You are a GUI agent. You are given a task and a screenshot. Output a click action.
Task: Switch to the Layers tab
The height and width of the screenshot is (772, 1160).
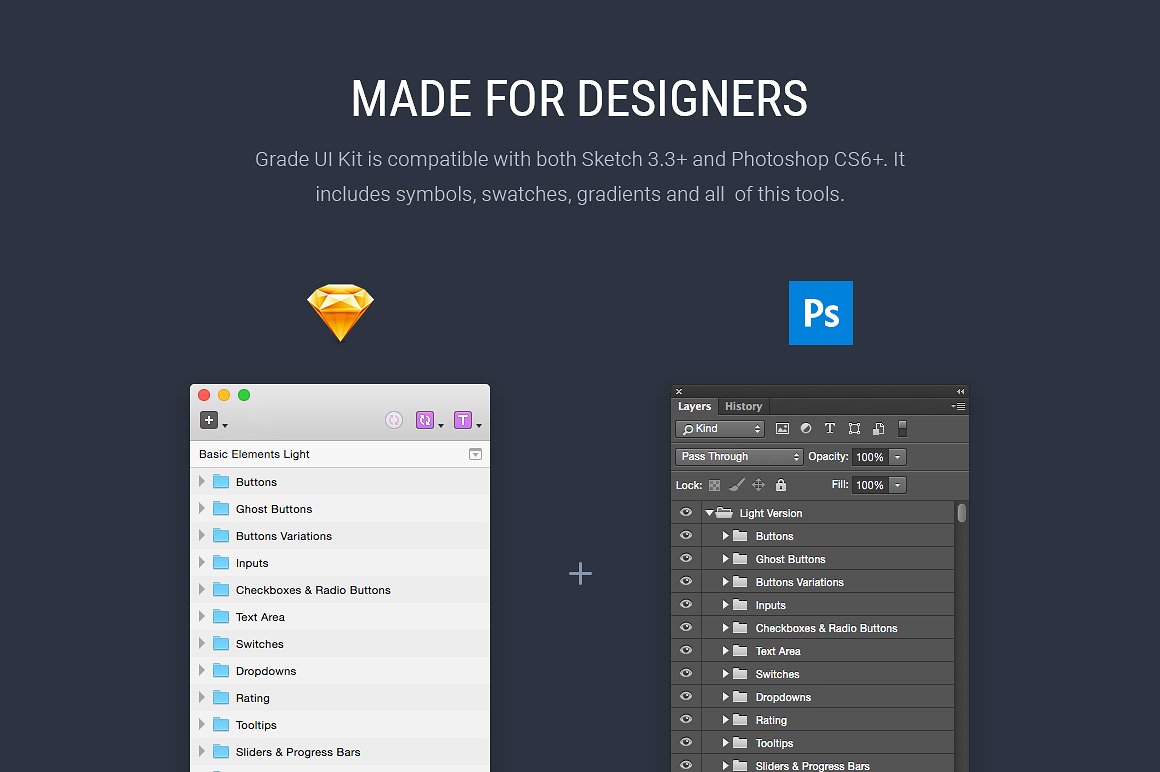694,406
